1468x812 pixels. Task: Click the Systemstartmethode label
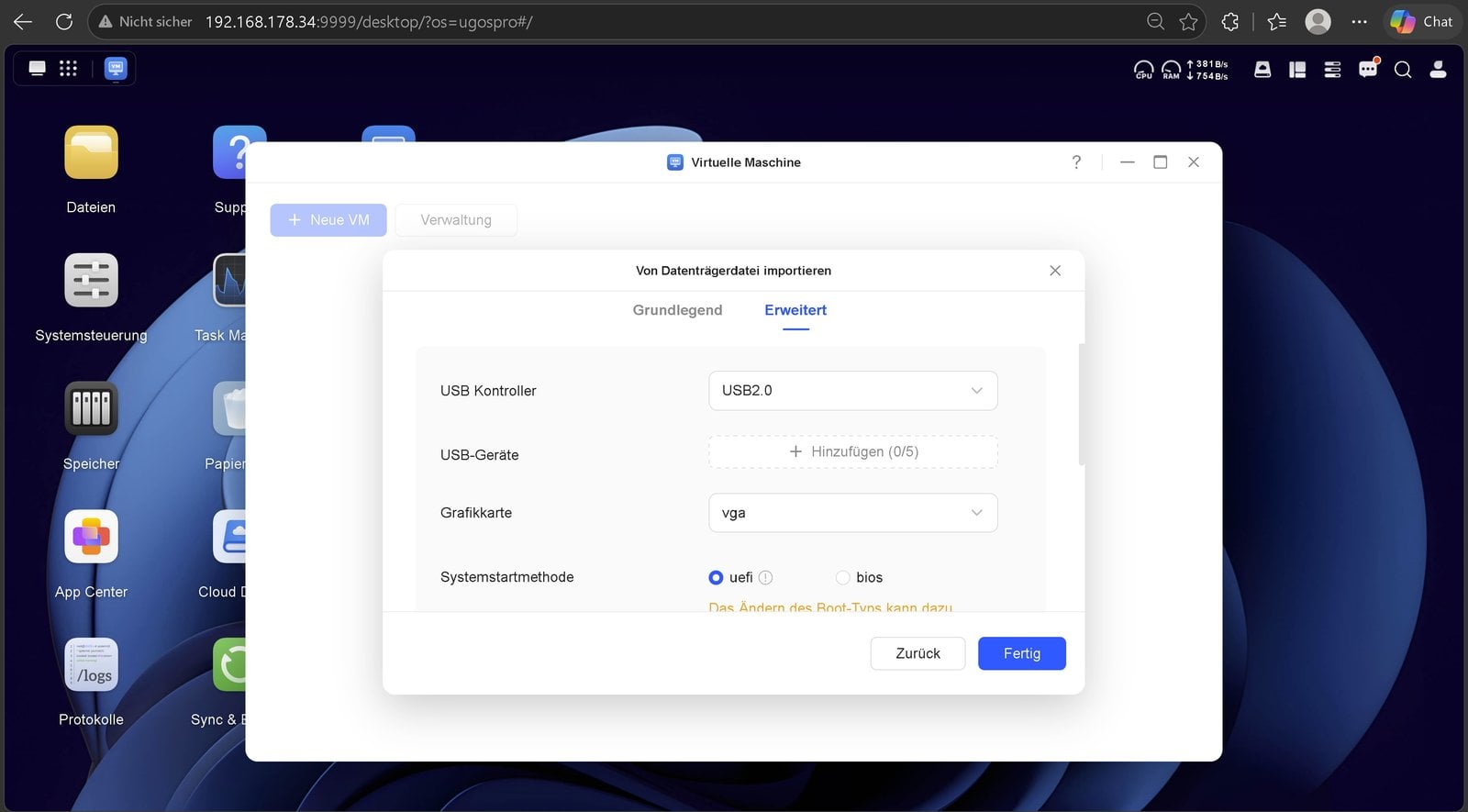(x=507, y=577)
